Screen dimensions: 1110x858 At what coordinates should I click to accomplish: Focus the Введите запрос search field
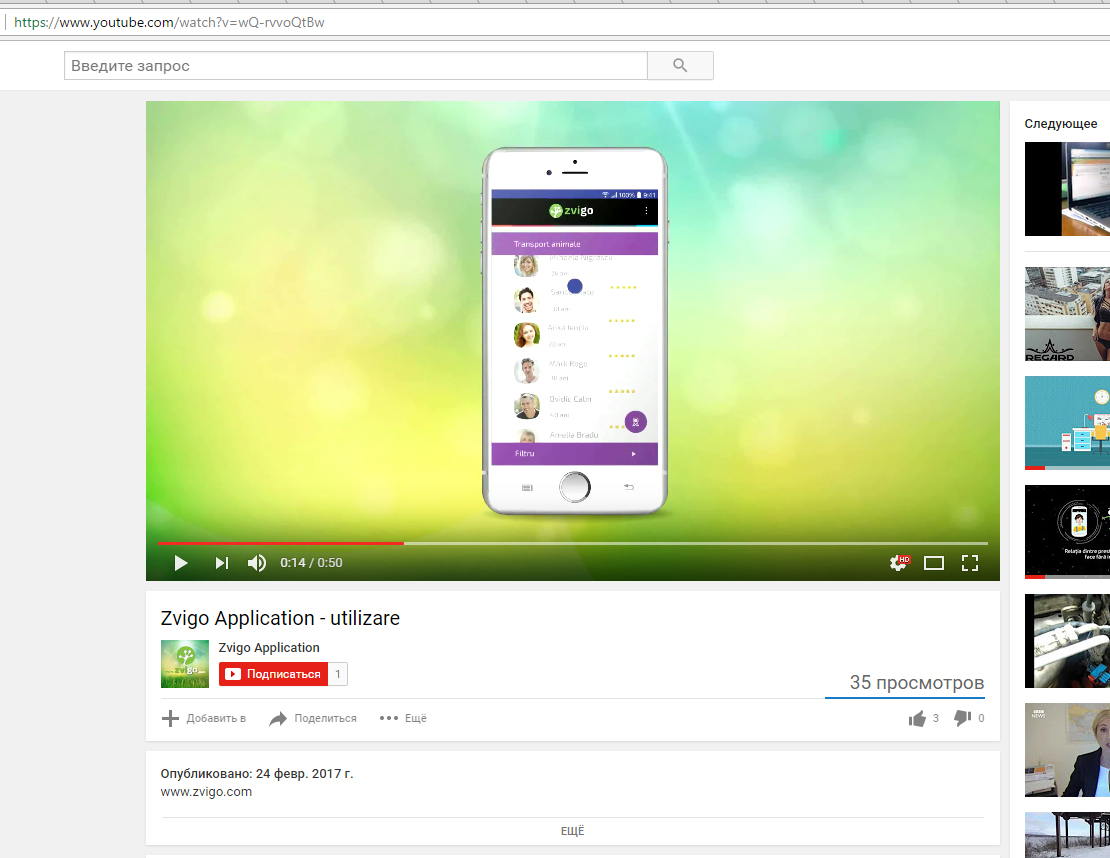click(355, 66)
